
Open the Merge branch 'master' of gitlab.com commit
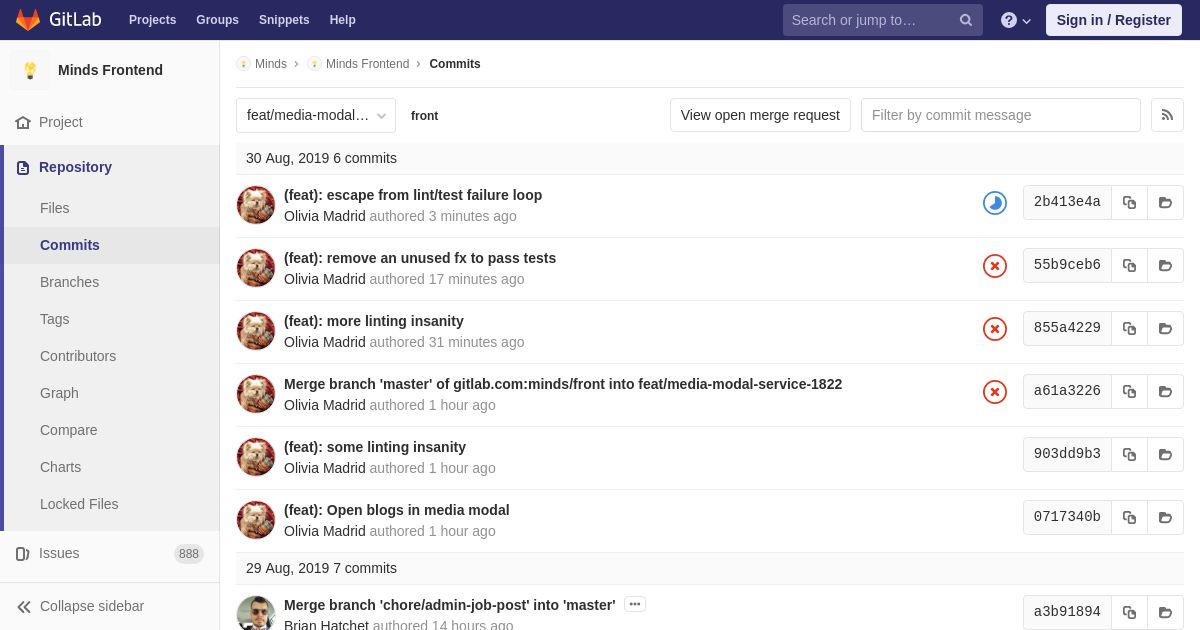tap(563, 384)
